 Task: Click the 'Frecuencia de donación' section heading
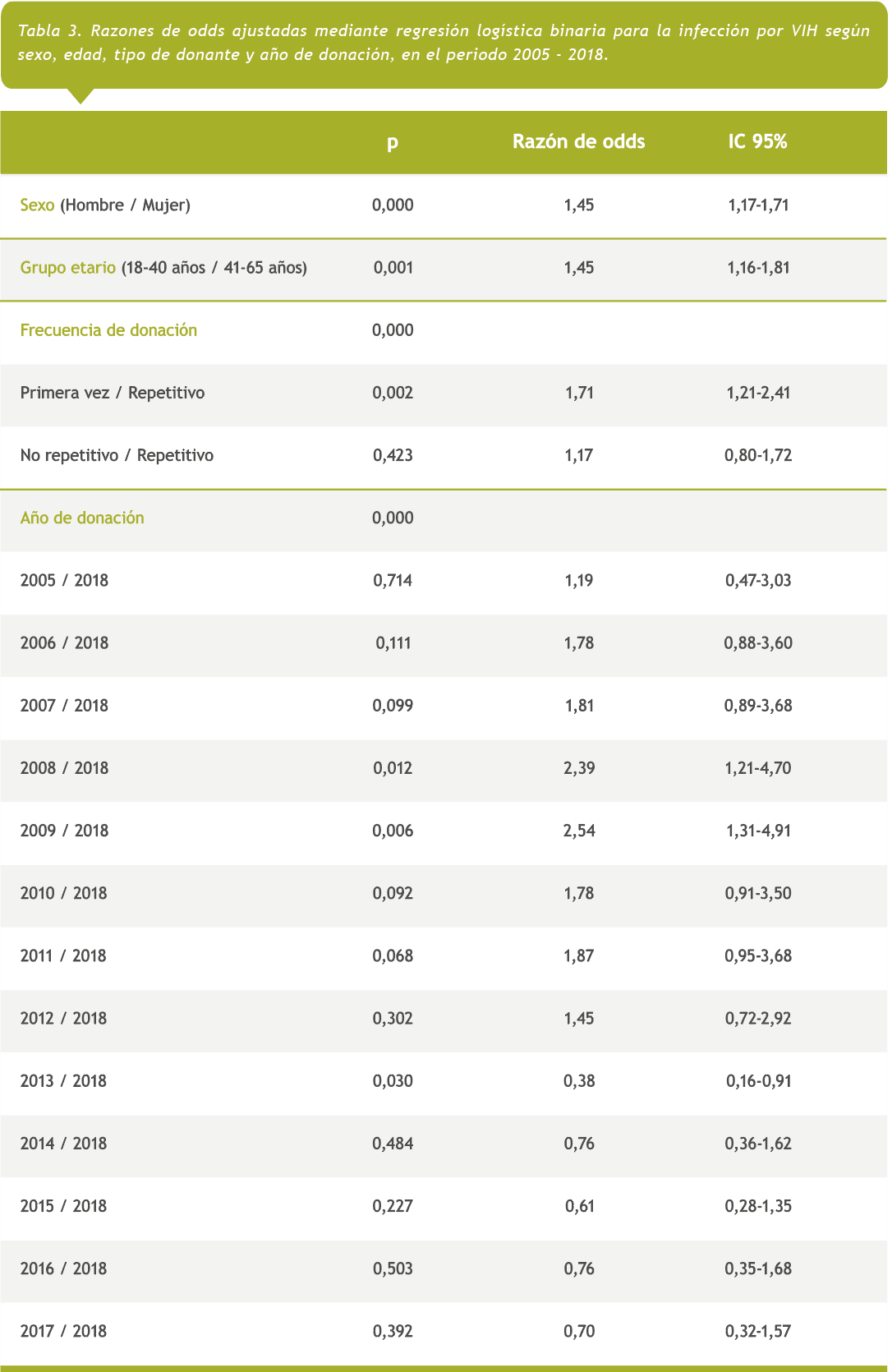[x=108, y=330]
